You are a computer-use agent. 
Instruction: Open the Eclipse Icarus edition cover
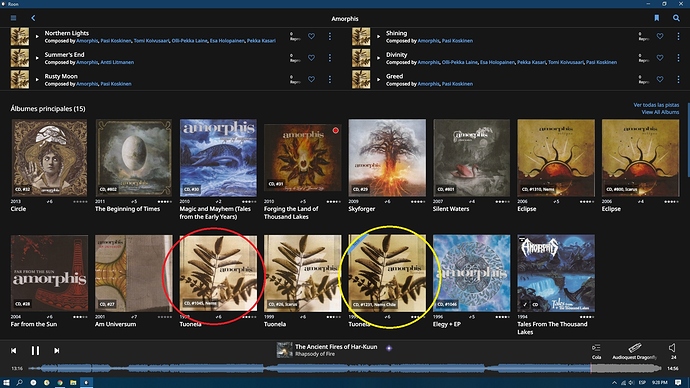pyautogui.click(x=641, y=158)
